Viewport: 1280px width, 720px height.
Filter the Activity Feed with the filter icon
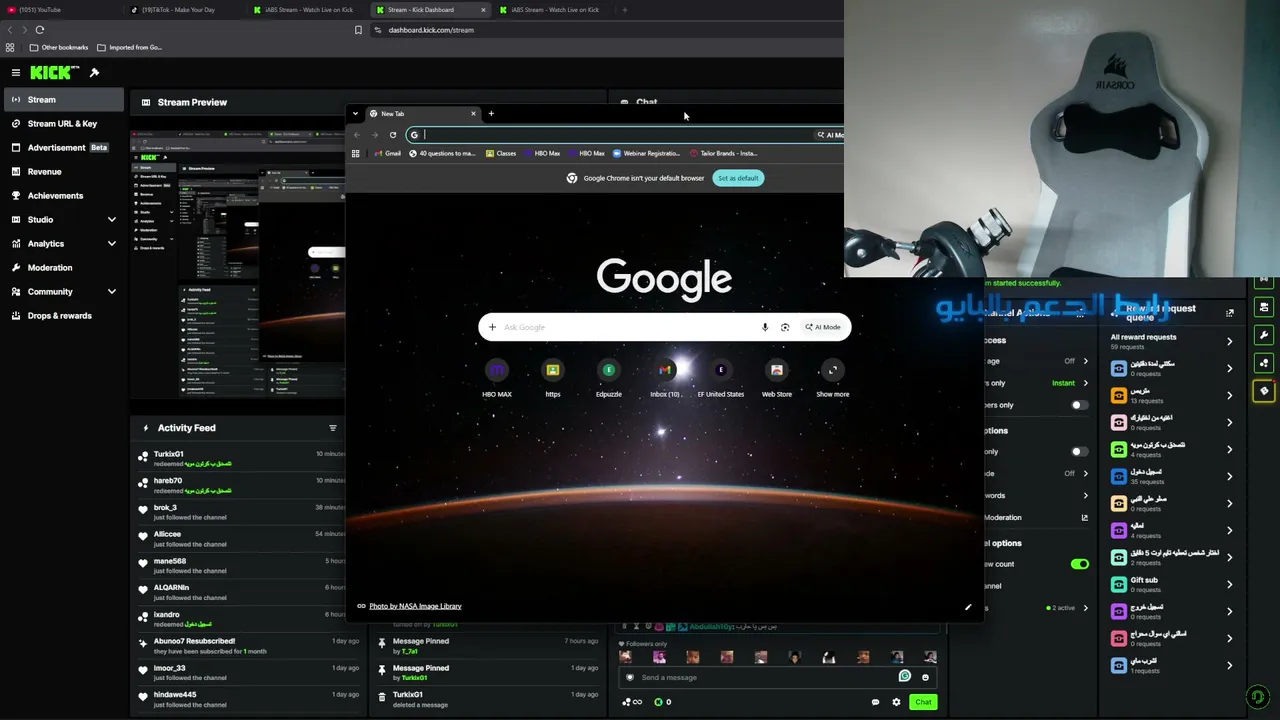point(333,428)
